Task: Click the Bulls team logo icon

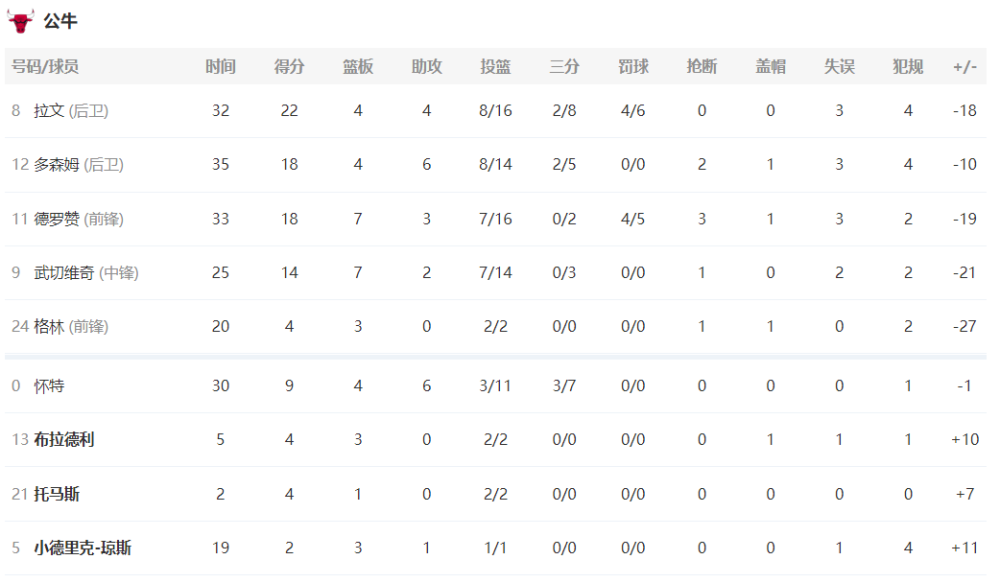Action: tap(20, 22)
